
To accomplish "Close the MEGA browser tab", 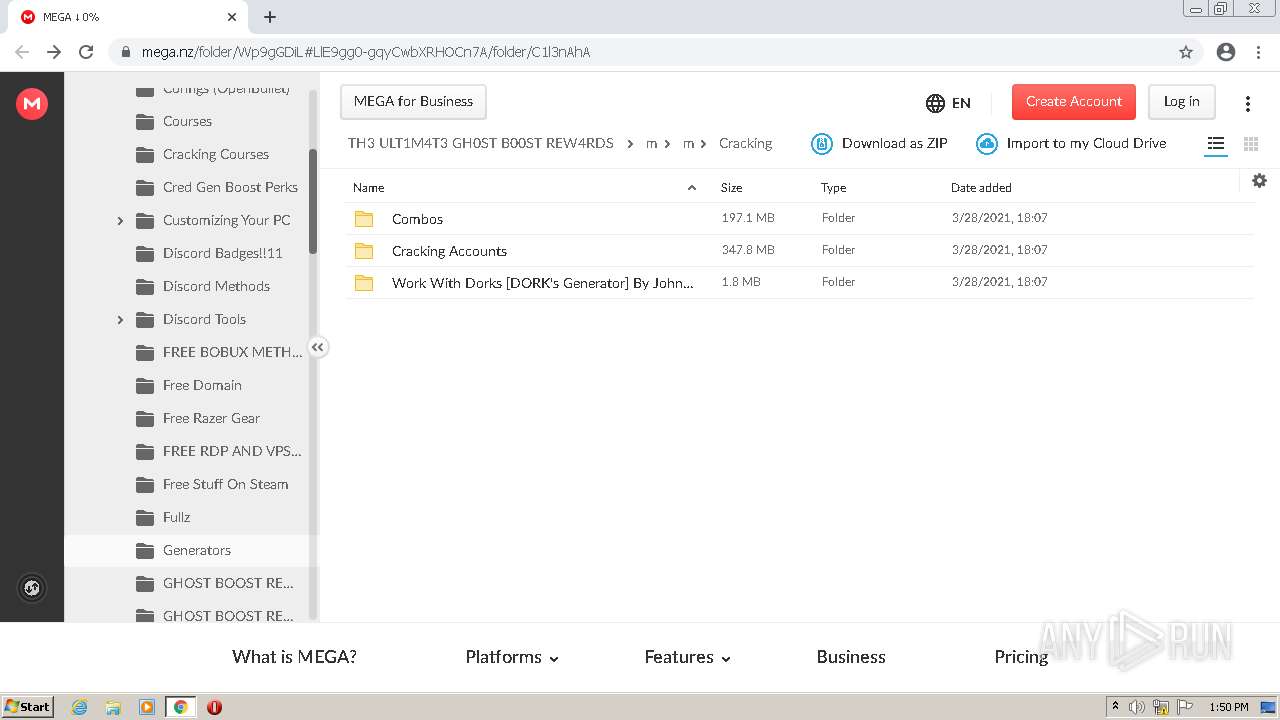I will [232, 17].
